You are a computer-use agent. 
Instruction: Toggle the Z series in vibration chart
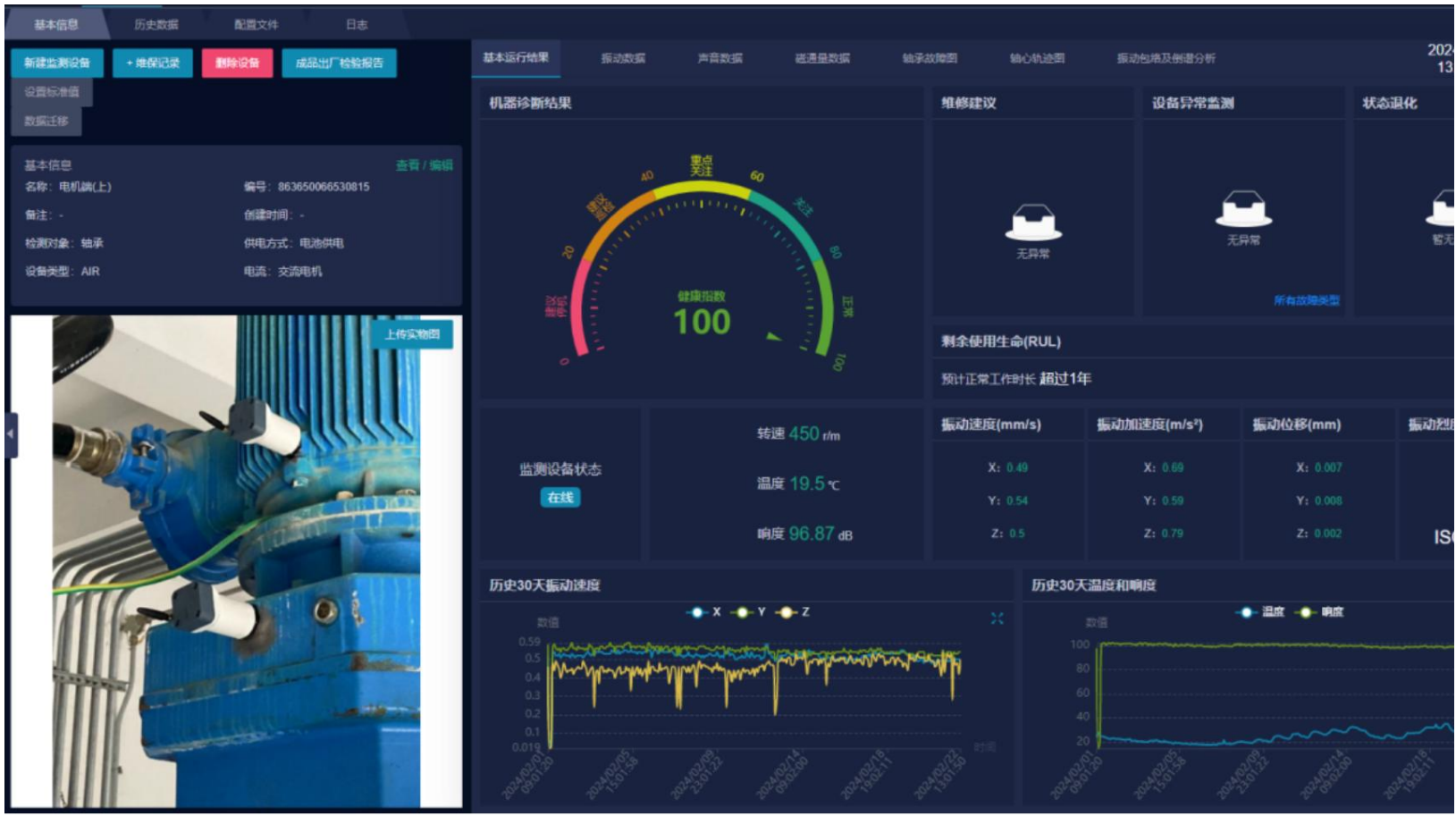click(794, 612)
